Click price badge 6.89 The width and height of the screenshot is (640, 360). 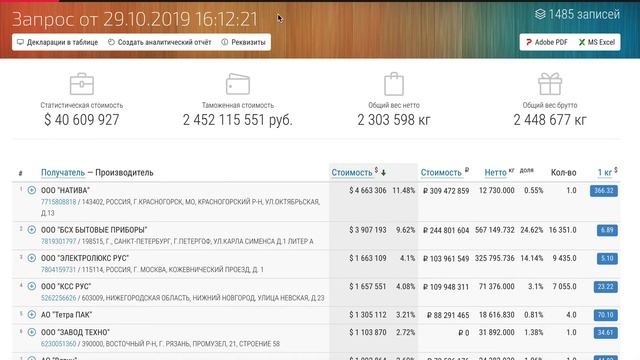[x=607, y=230]
